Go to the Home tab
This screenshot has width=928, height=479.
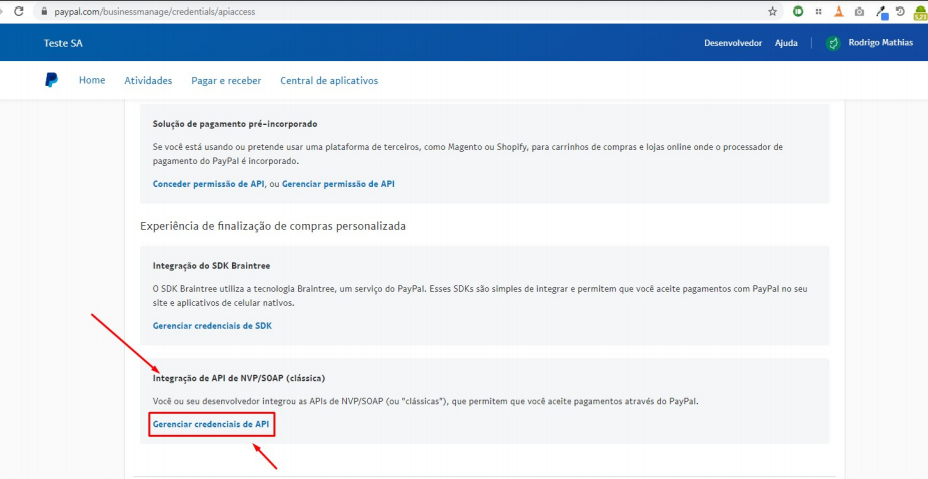tap(92, 80)
